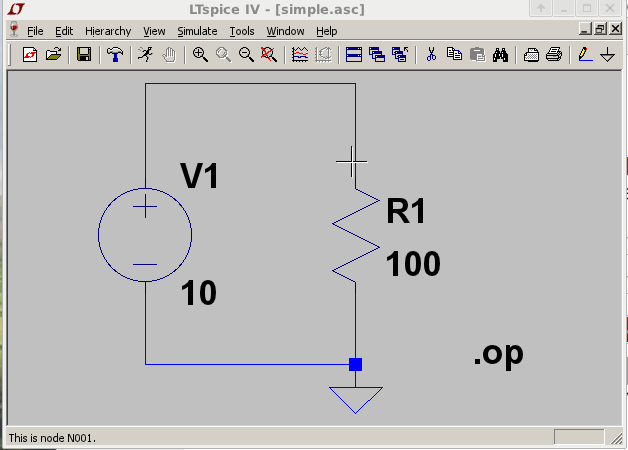Select the draw wire pencil tool
This screenshot has height=450, width=628.
tap(585, 54)
